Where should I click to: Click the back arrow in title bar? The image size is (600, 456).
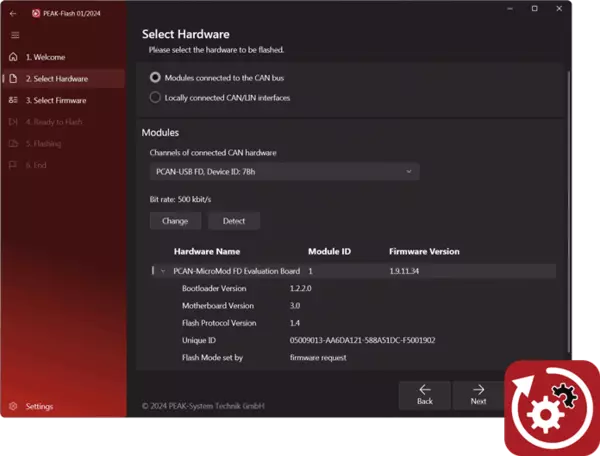[x=13, y=13]
